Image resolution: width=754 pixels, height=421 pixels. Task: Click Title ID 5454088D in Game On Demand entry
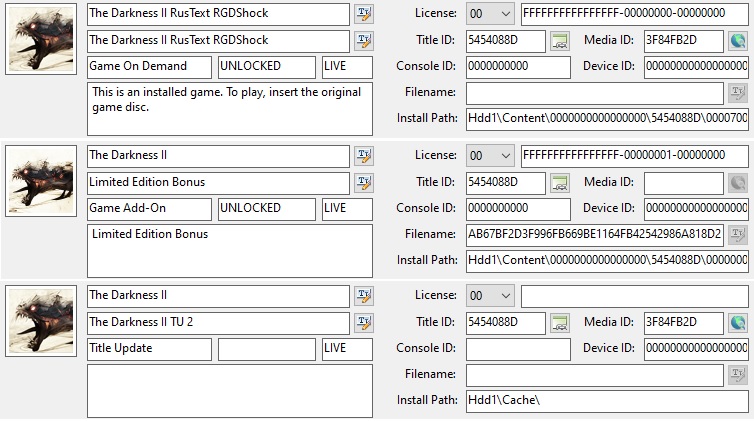coord(506,41)
